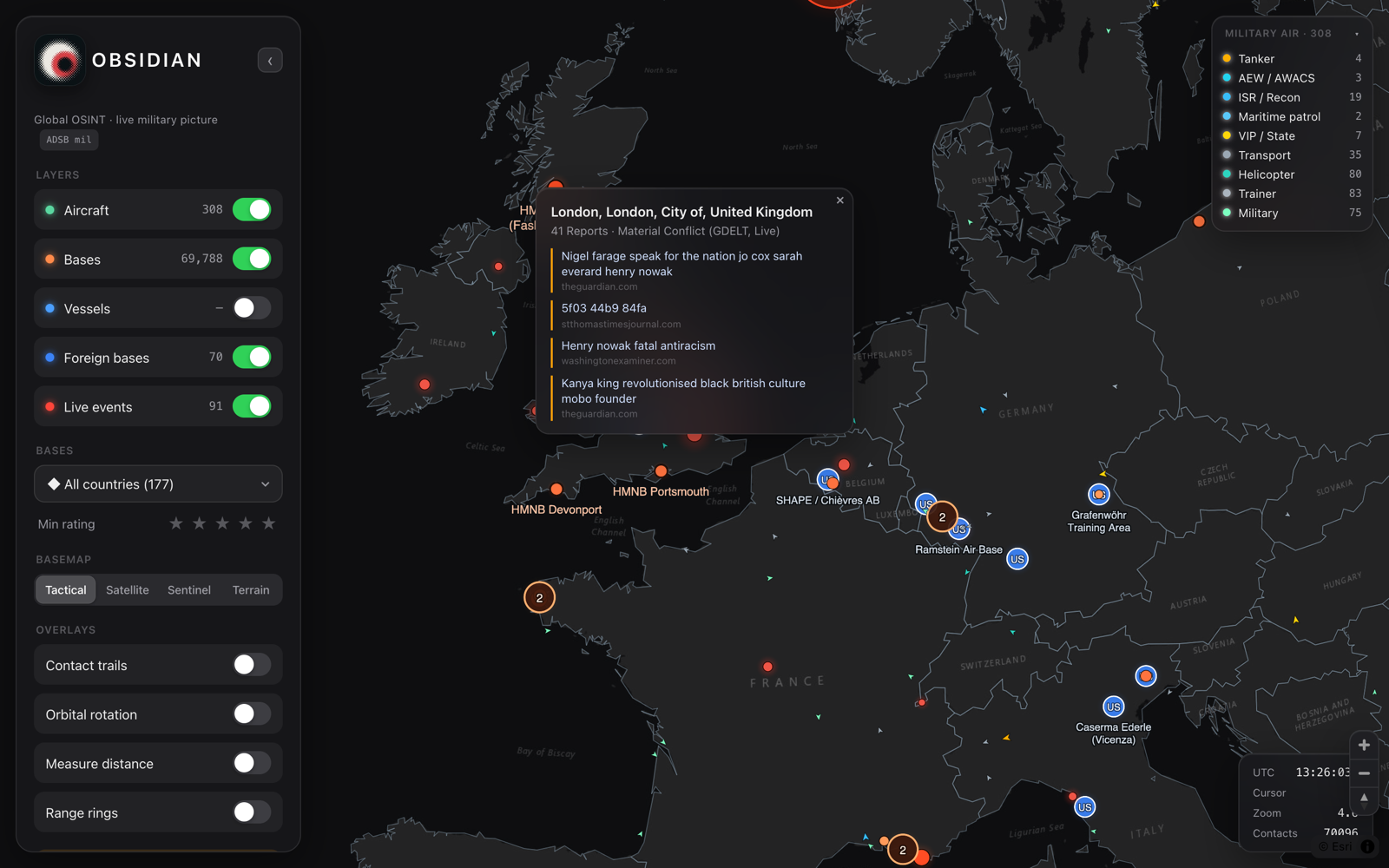Viewport: 1389px width, 868px height.
Task: Enable the Measure distance overlay
Action: pyautogui.click(x=252, y=763)
